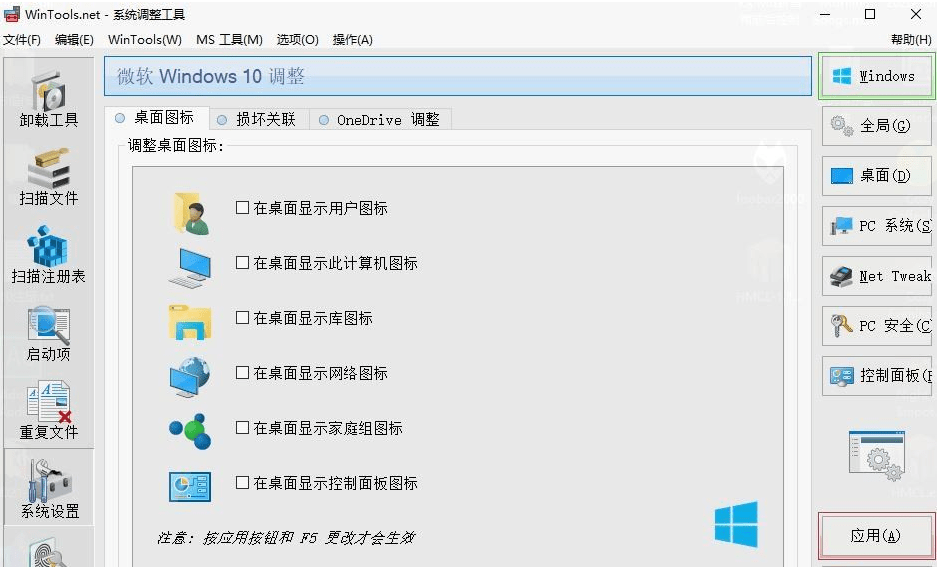This screenshot has width=941, height=567.
Task: Click the library folder icon
Action: pos(190,322)
